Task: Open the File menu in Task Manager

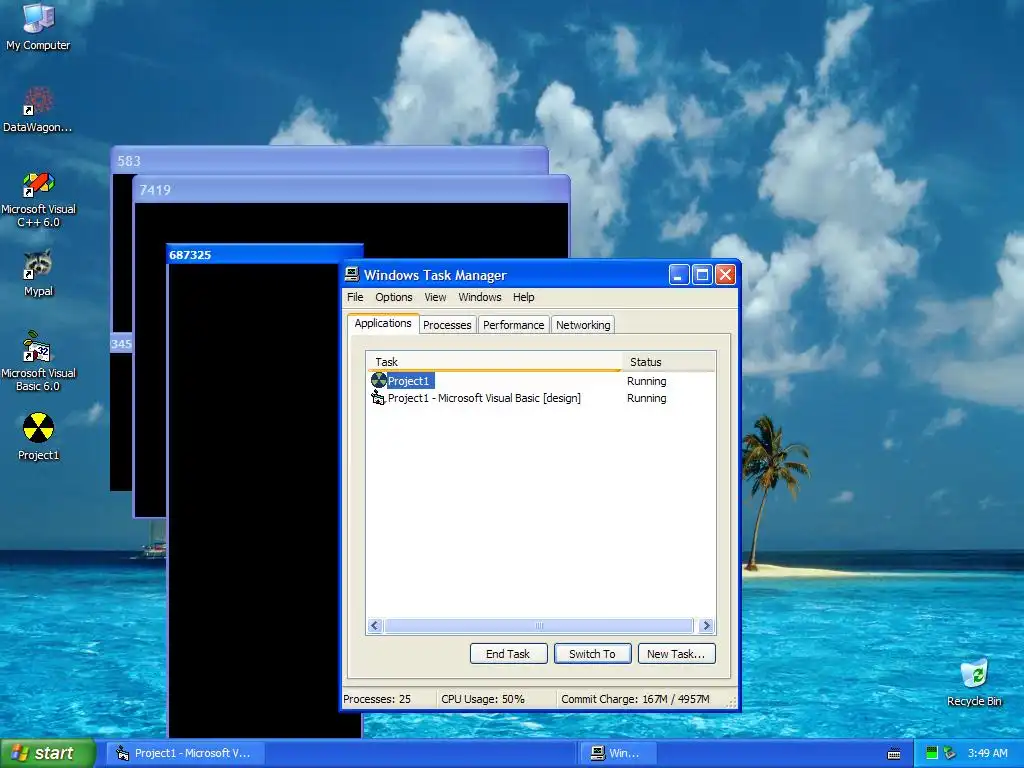Action: (355, 297)
